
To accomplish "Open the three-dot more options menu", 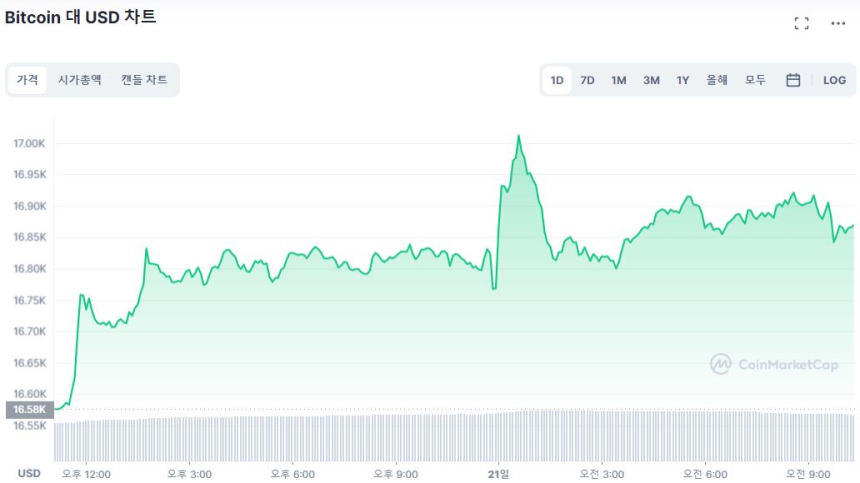I will click(838, 23).
